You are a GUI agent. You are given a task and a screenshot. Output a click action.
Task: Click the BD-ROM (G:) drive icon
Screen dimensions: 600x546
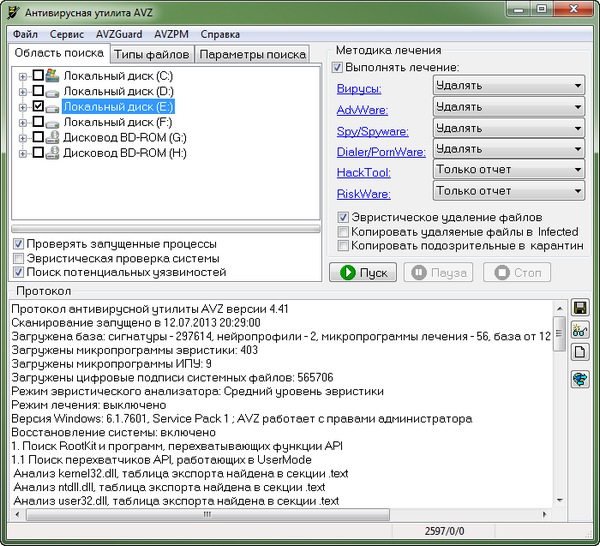coord(53,137)
